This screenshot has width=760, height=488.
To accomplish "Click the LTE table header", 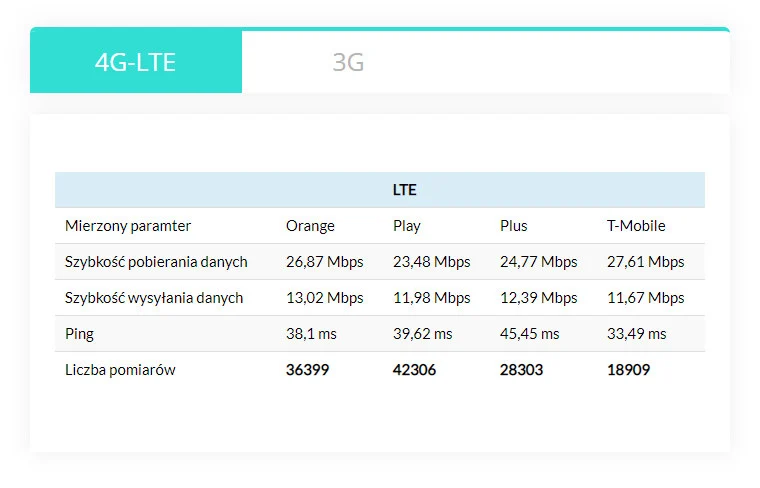I will tap(404, 190).
